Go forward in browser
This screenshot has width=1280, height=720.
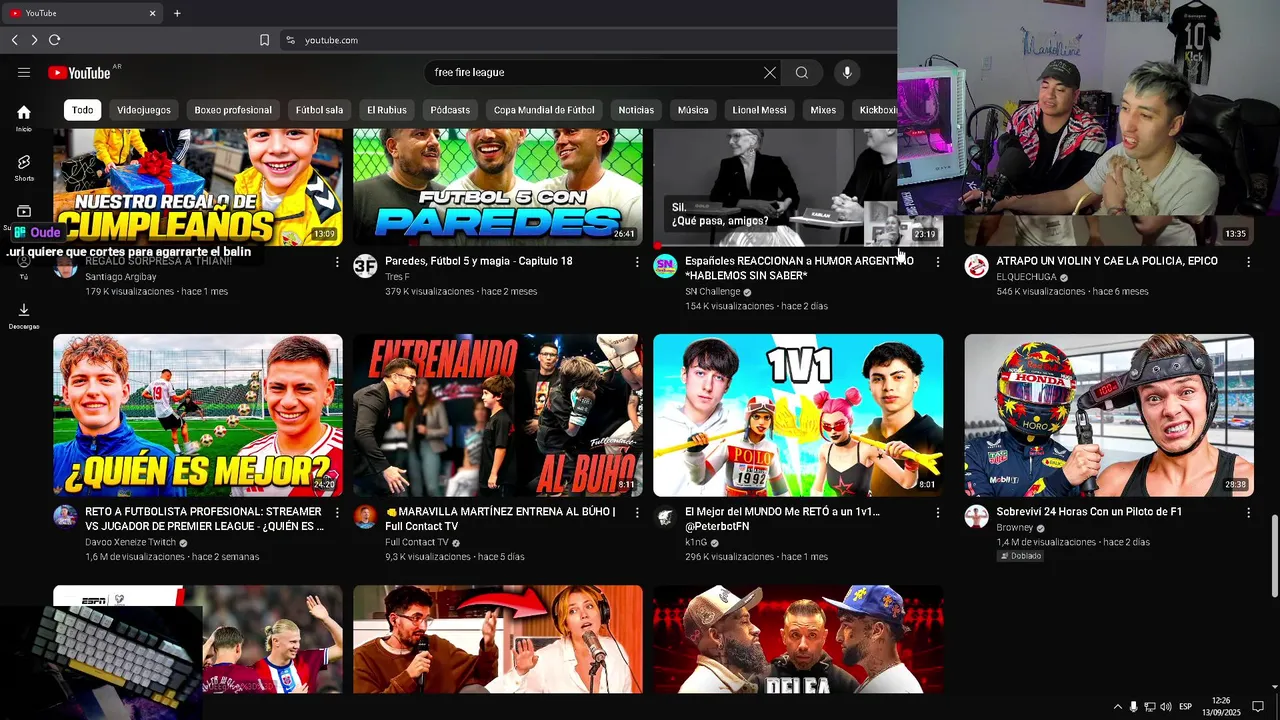pos(34,40)
